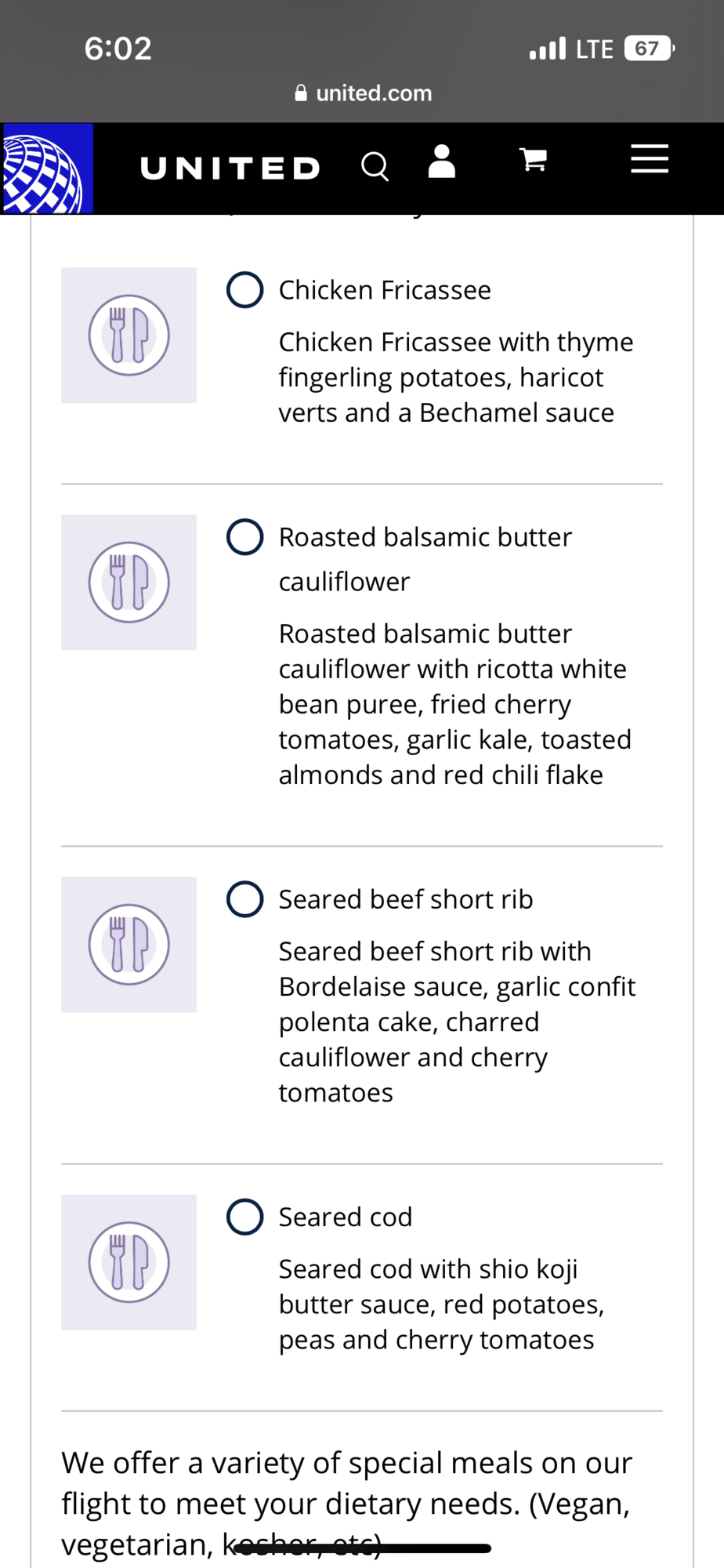The height and width of the screenshot is (1568, 724).
Task: Click the cauliflower meal placeholder icon
Action: point(129,583)
